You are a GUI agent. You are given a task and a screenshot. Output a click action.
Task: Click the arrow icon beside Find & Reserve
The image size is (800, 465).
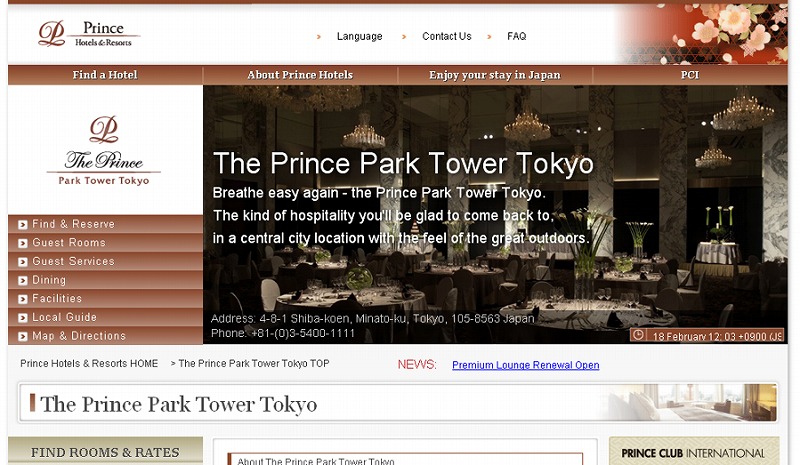(x=22, y=225)
